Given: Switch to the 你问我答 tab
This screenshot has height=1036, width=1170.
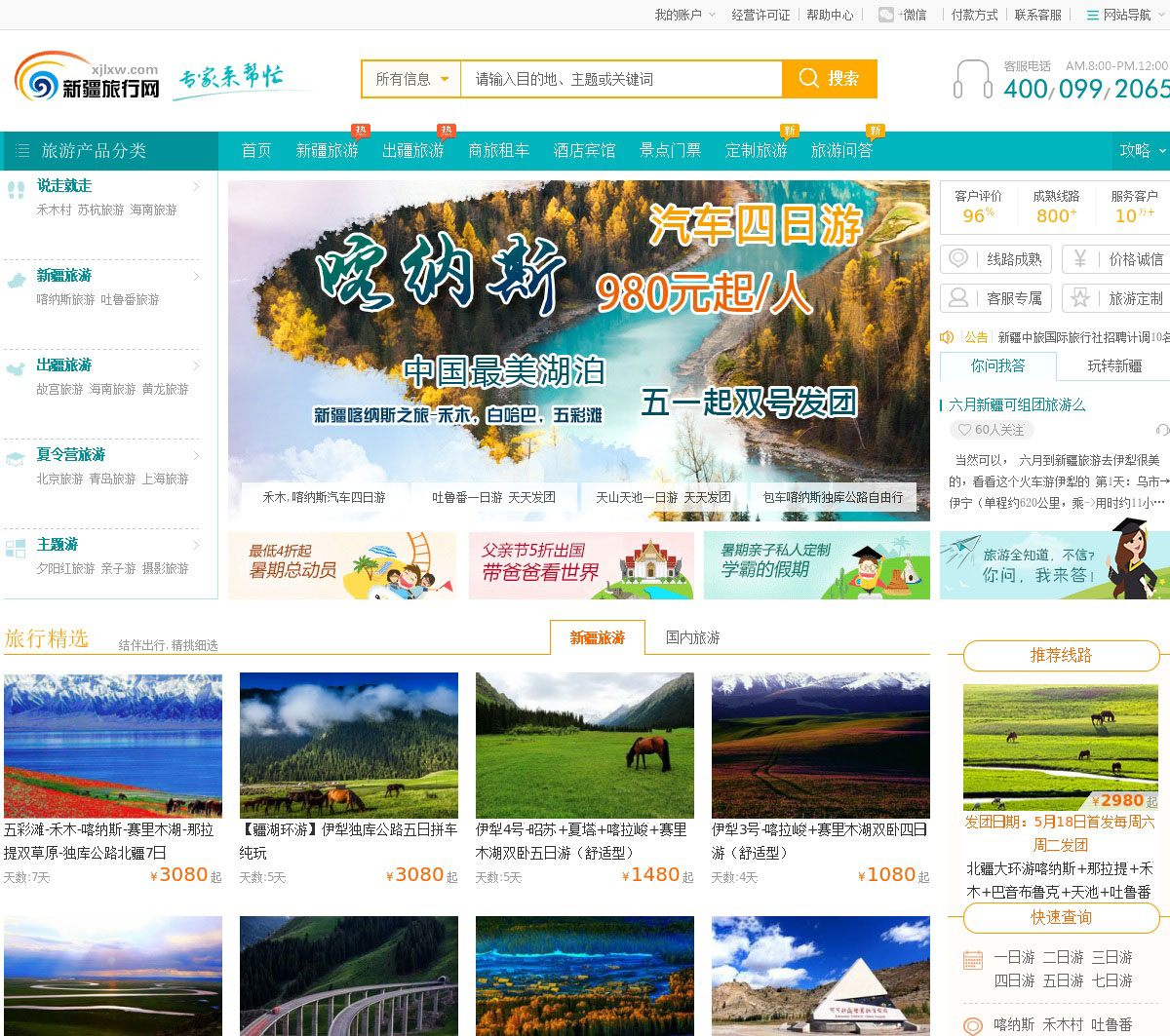Looking at the screenshot, I should click(997, 365).
